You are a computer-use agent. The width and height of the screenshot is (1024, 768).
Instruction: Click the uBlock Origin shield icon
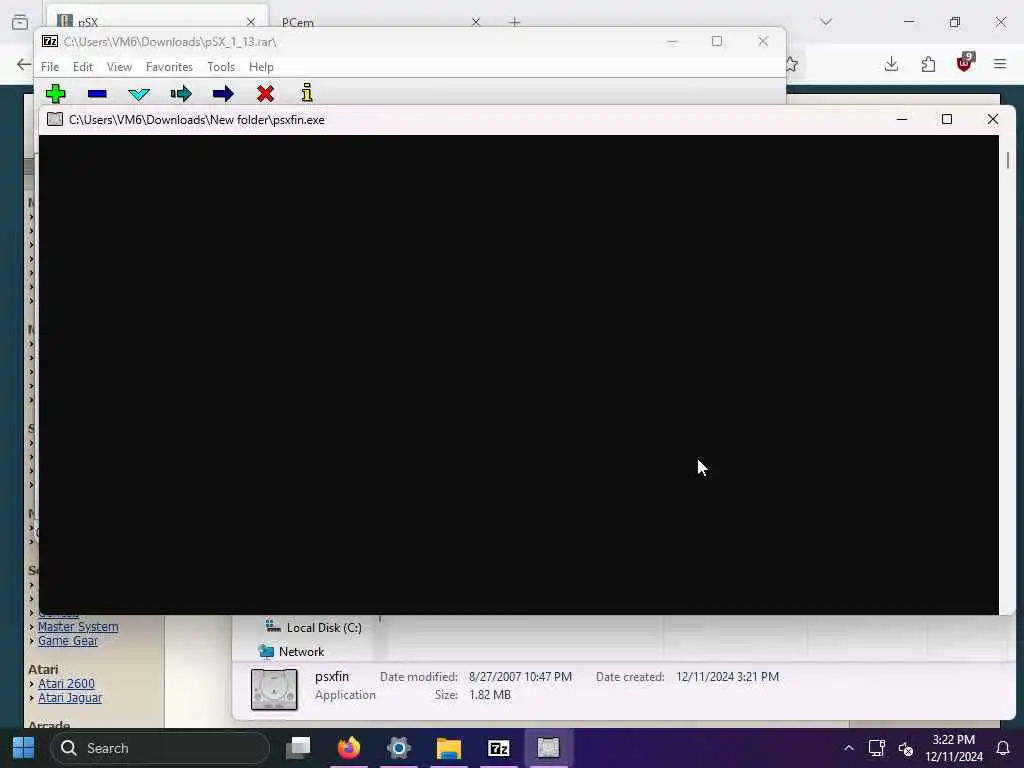[x=965, y=63]
